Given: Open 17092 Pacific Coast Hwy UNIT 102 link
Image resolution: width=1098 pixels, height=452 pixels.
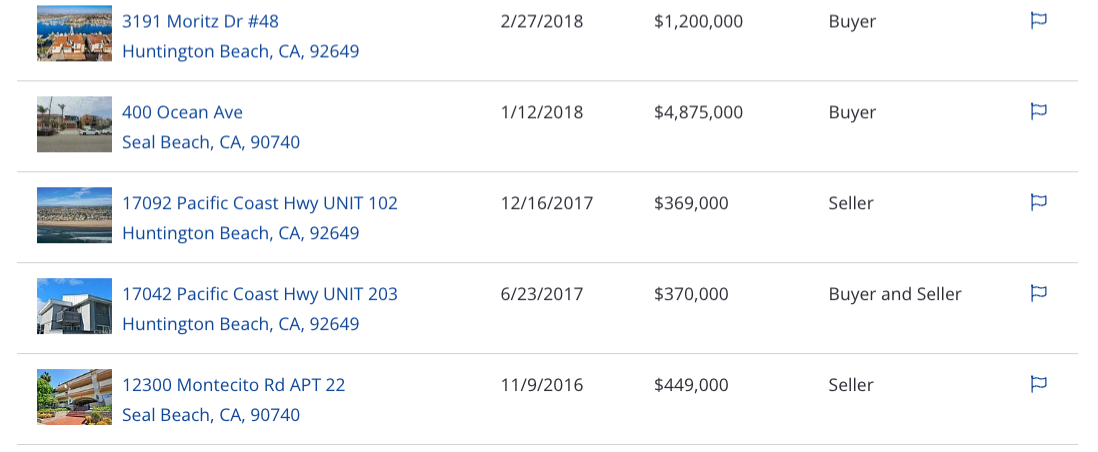Looking at the screenshot, I should 260,203.
